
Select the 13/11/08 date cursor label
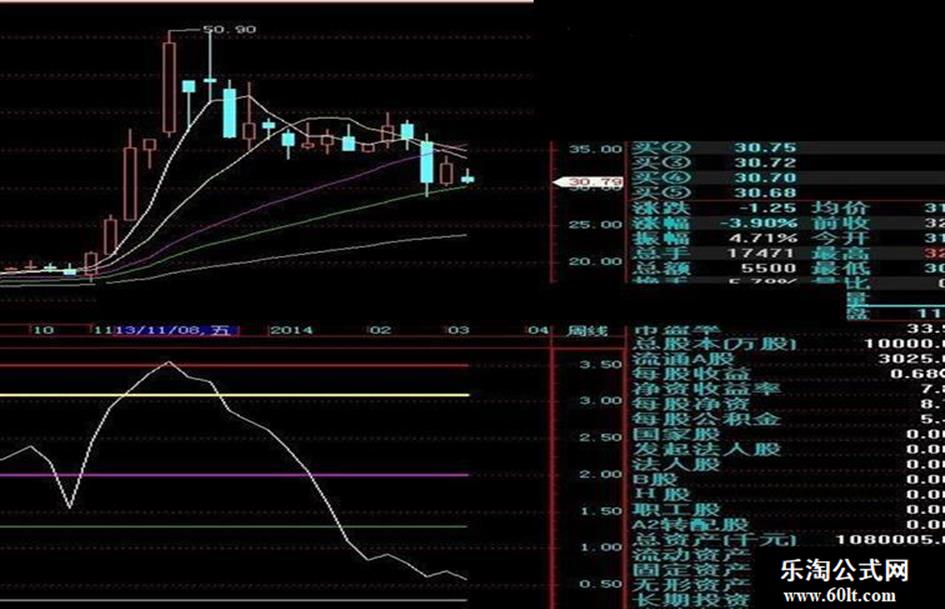[x=175, y=330]
